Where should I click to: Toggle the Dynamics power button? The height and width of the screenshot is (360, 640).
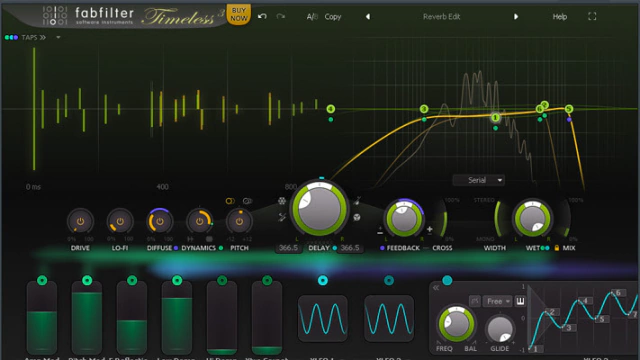199,222
